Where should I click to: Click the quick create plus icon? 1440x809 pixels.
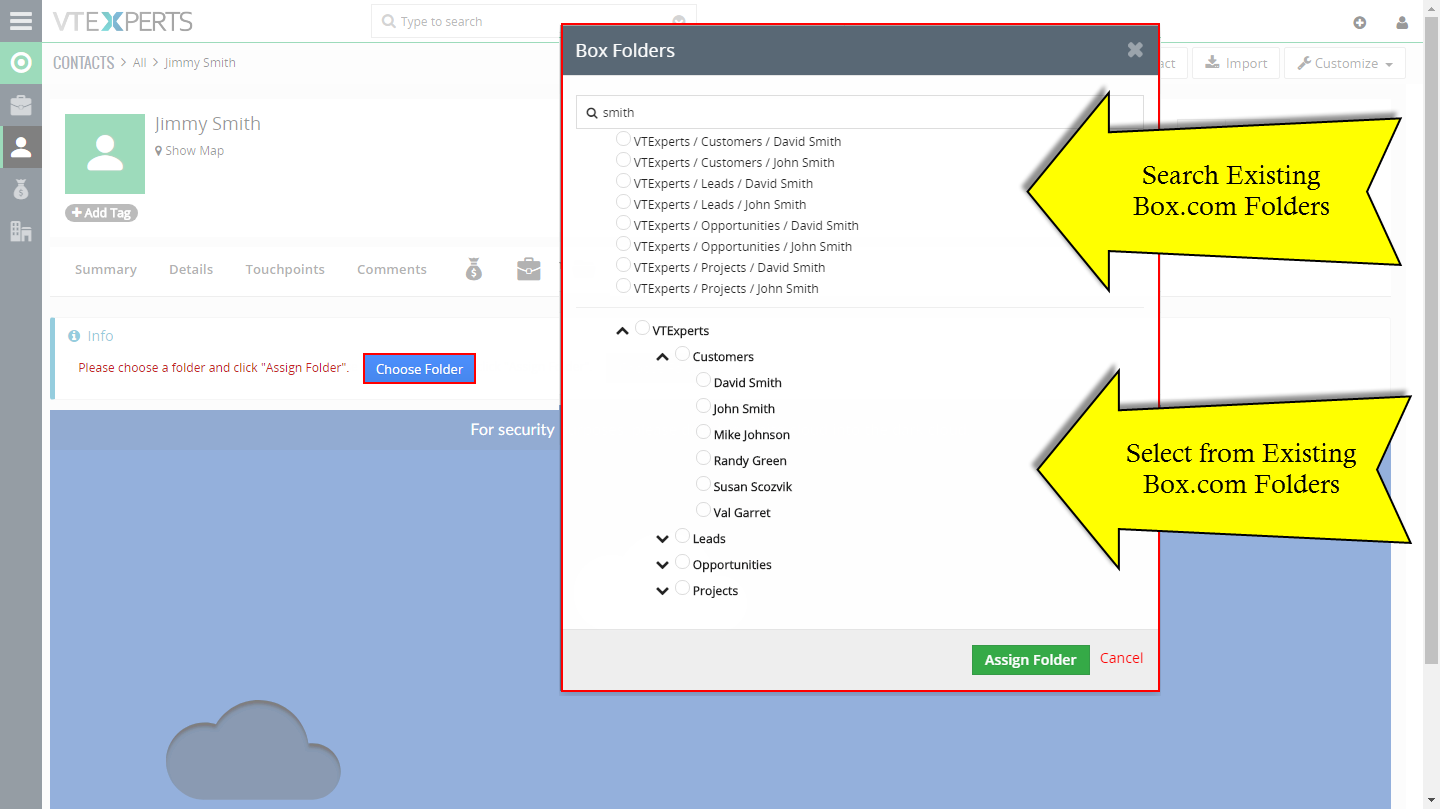(x=1359, y=22)
